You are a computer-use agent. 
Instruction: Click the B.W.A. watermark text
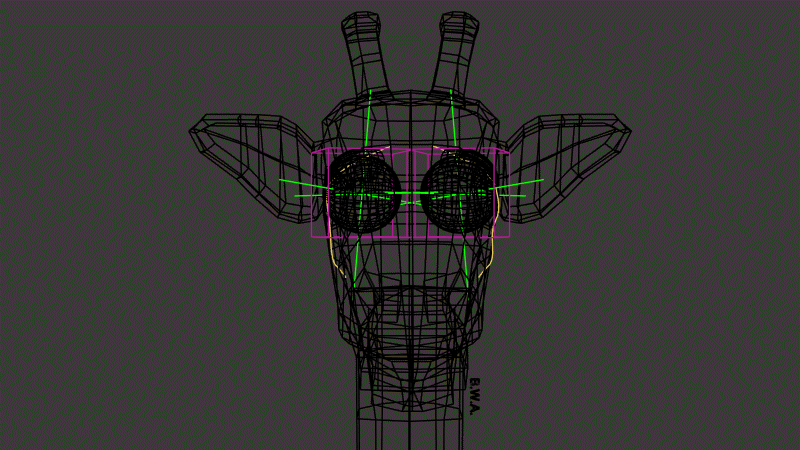pos(474,396)
